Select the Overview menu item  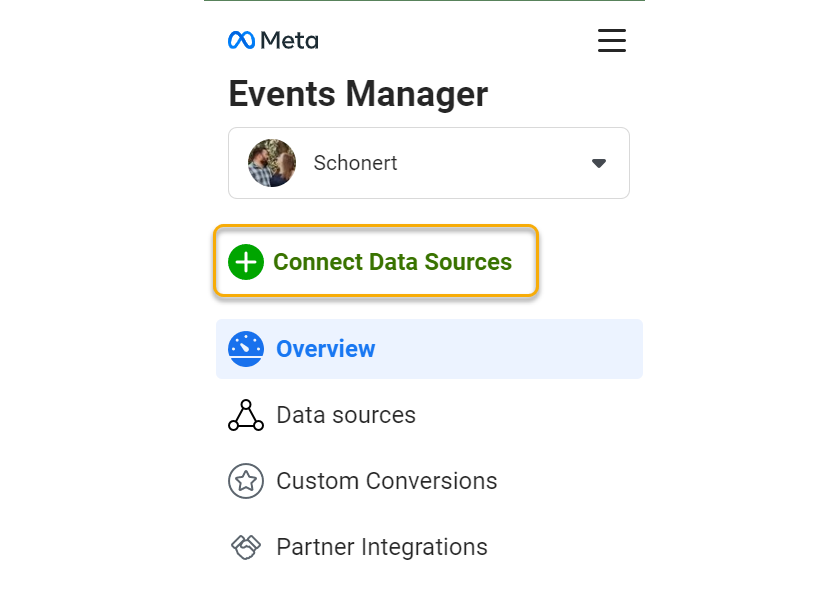(x=326, y=349)
